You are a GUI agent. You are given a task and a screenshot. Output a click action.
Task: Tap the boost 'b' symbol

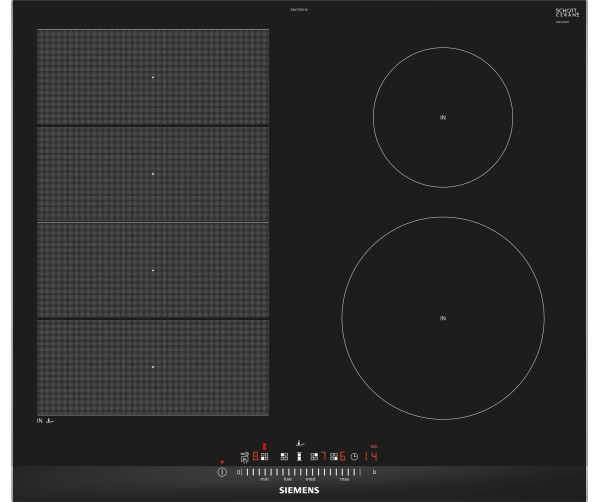[374, 472]
